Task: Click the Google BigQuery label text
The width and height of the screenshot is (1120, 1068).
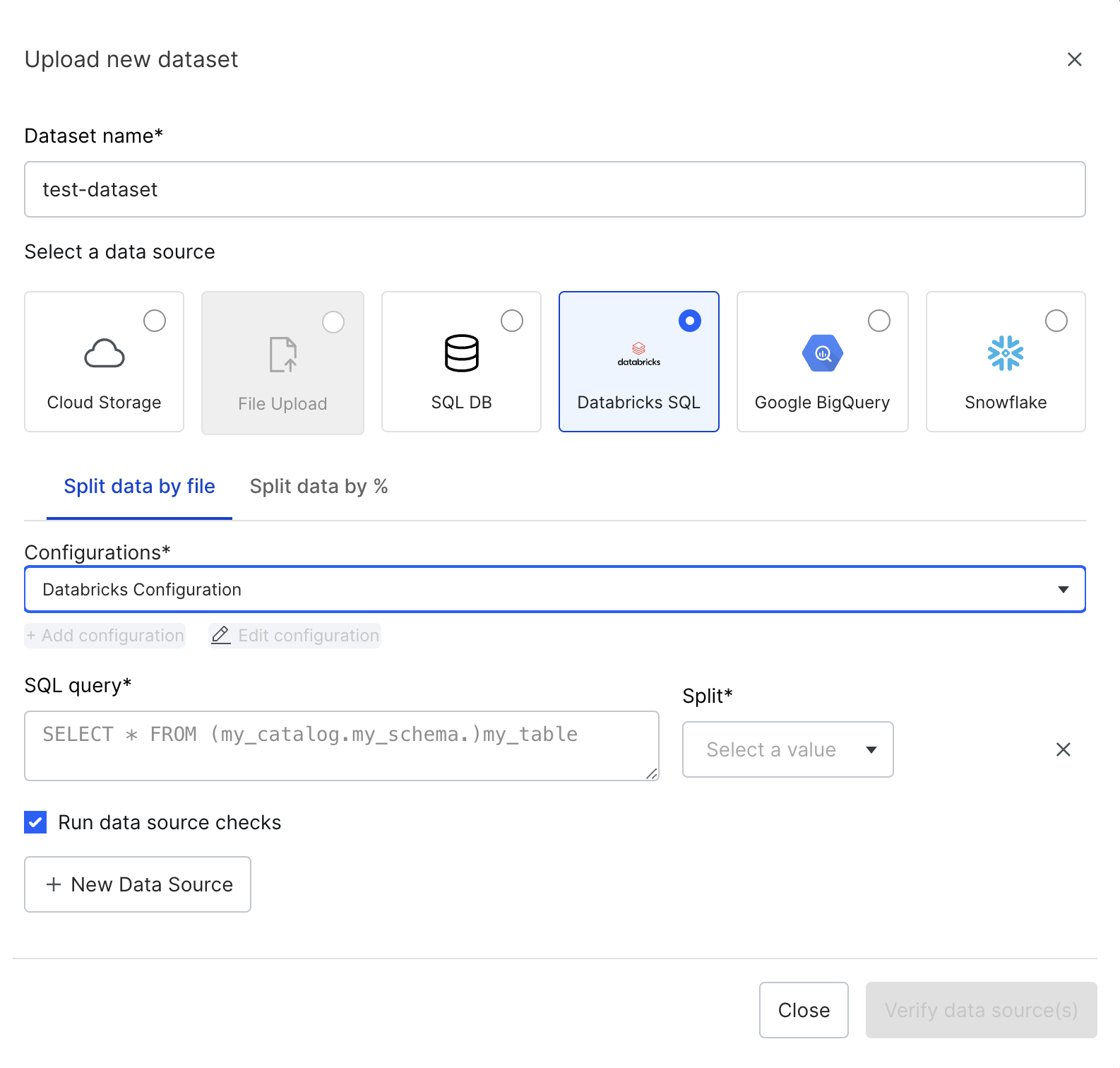Action: (823, 403)
